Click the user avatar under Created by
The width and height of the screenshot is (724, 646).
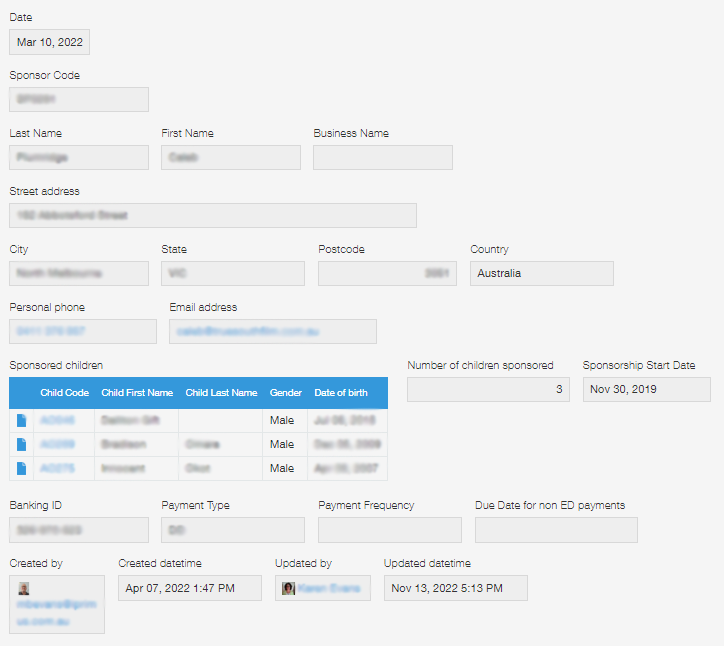[24, 589]
